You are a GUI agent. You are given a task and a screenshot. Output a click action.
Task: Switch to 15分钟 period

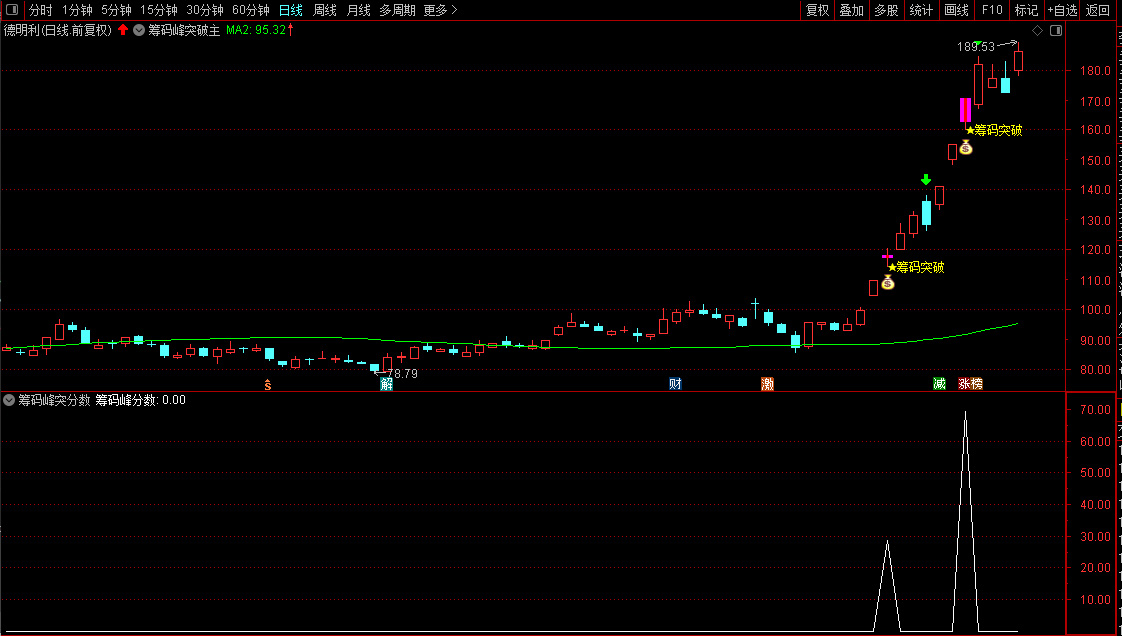pos(158,10)
